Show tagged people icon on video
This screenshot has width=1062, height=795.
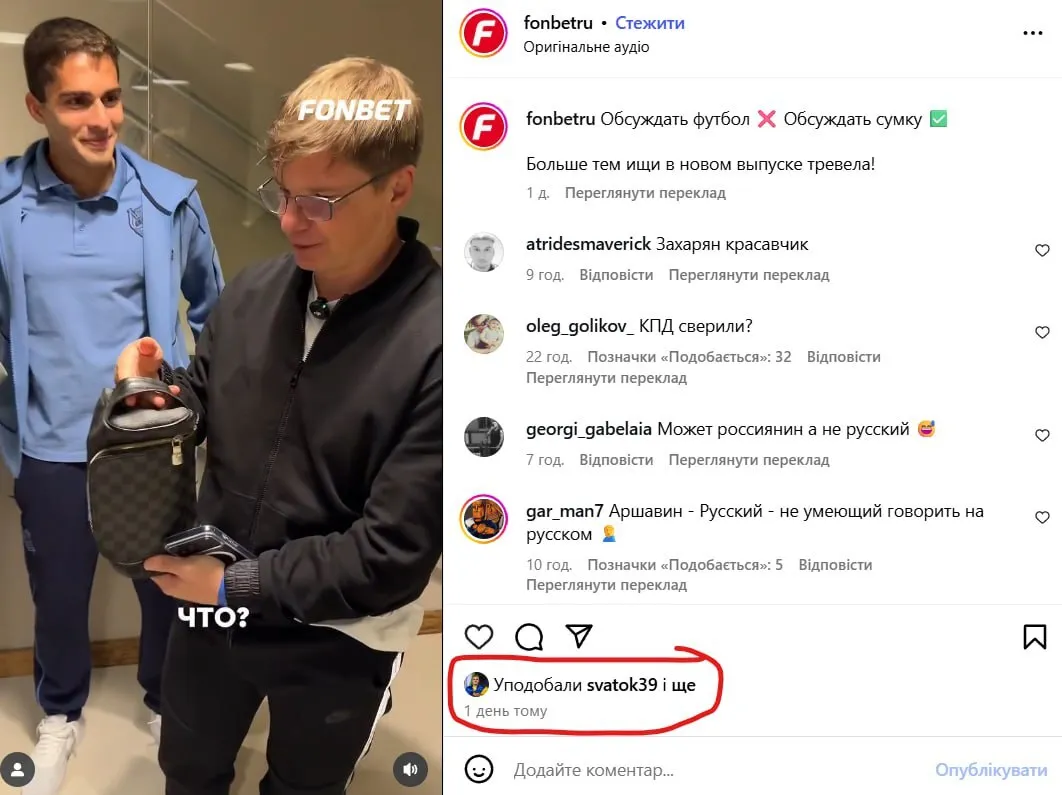(x=18, y=770)
